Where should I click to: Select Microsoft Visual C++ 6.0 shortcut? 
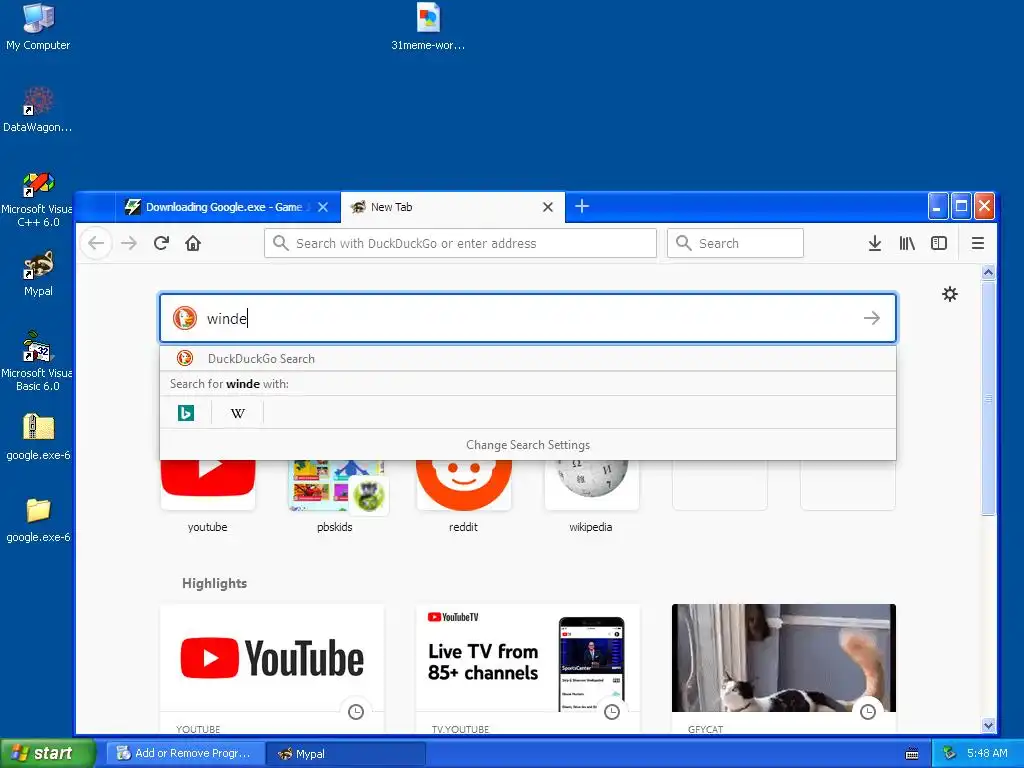[38, 199]
